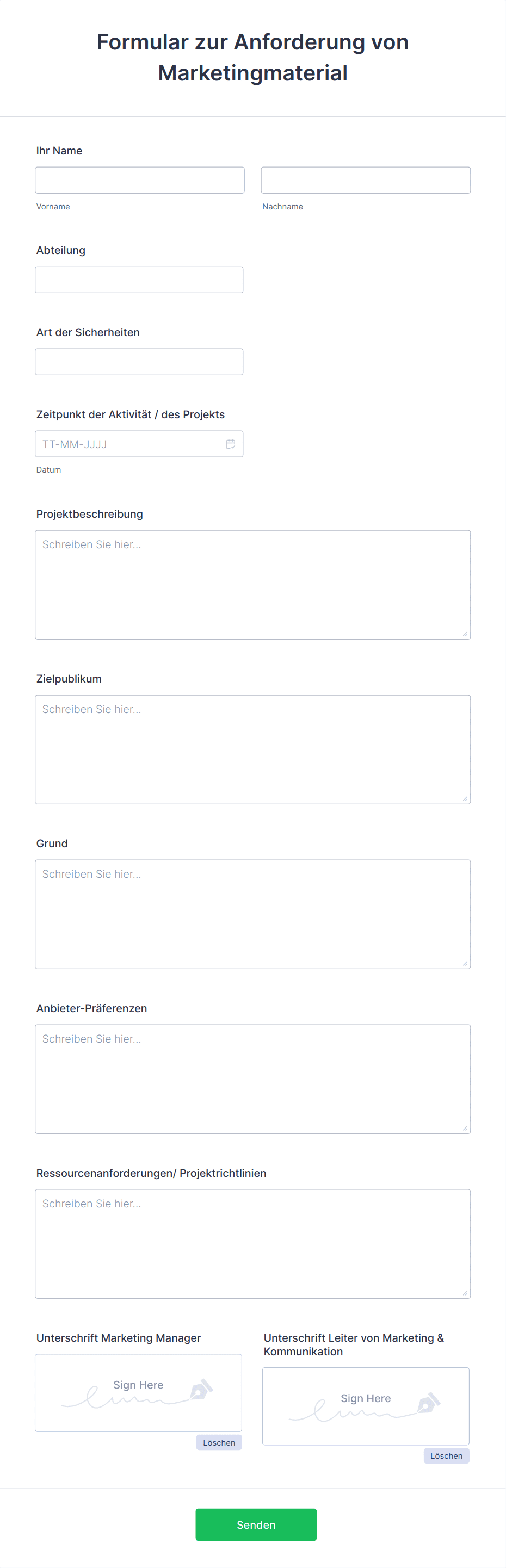Viewport: 506px width, 1568px height.
Task: Click the resize handle of the Zielpublikum textarea
Action: pyautogui.click(x=465, y=797)
